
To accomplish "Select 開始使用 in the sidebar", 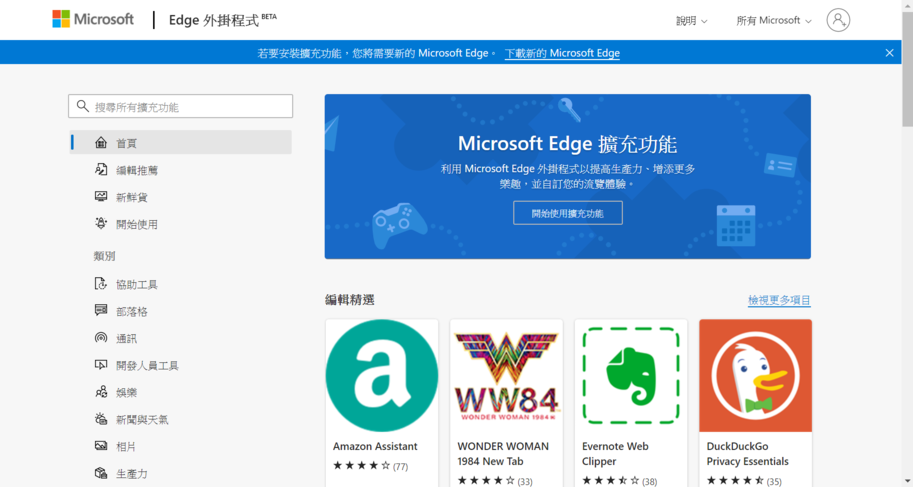I will 137,224.
